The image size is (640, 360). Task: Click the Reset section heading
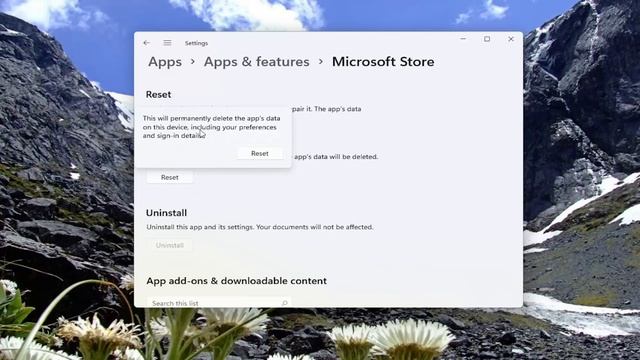(158, 94)
